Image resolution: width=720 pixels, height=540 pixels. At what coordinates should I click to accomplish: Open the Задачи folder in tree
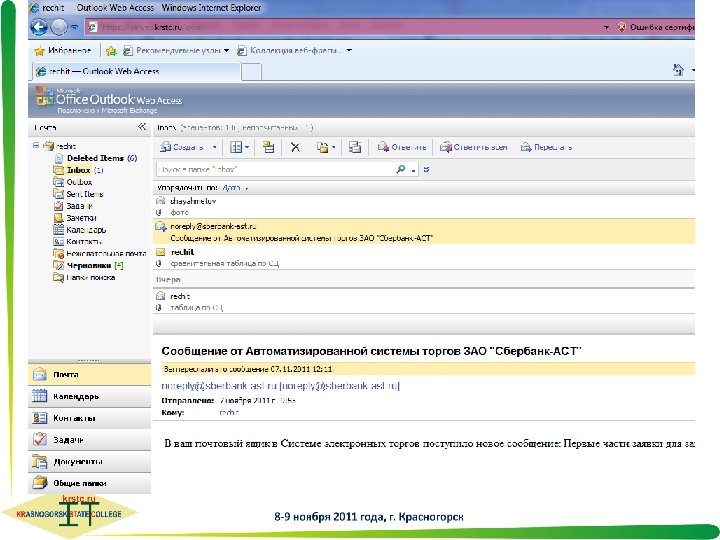[x=73, y=206]
